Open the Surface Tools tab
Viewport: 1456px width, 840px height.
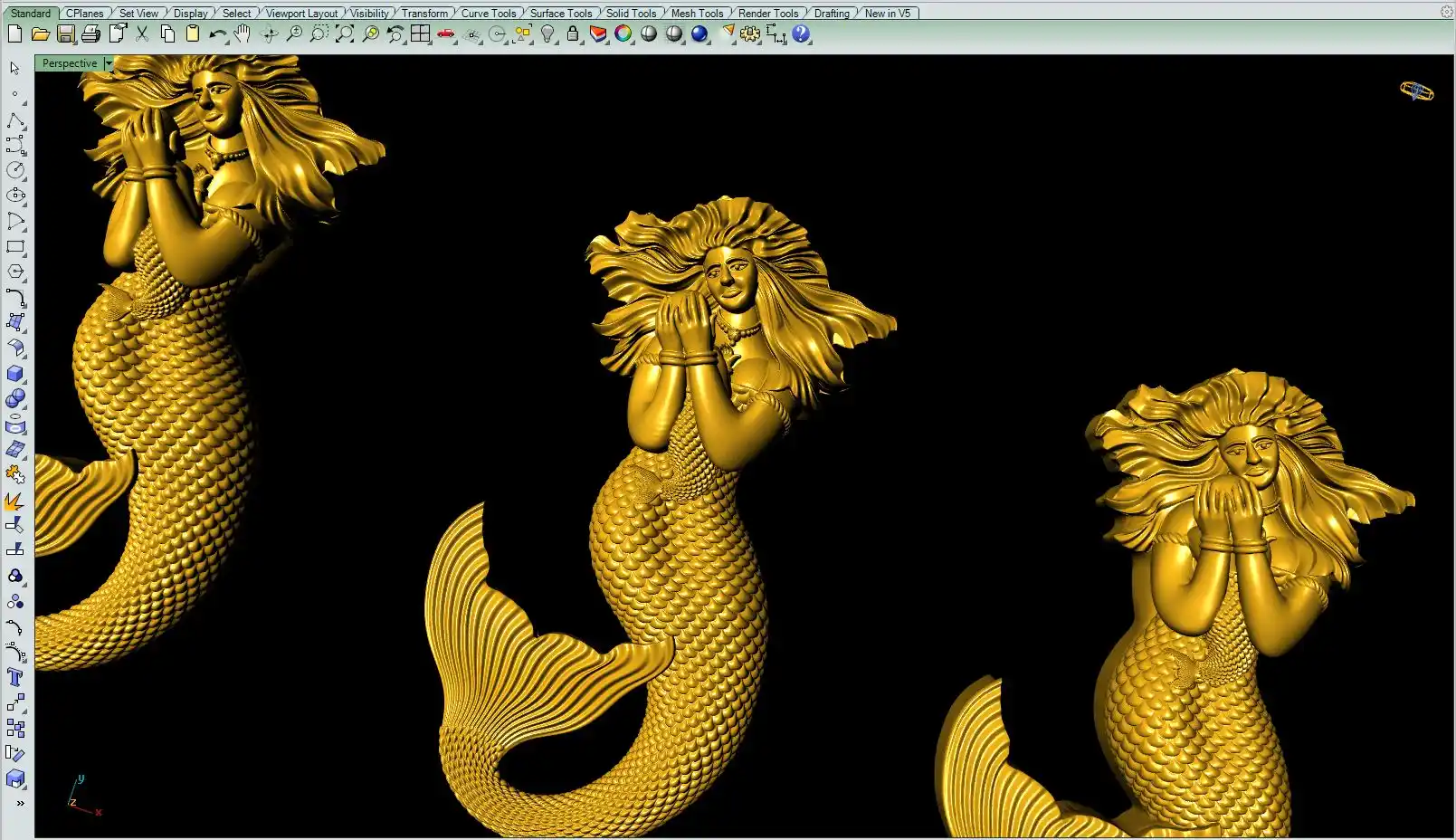560,13
